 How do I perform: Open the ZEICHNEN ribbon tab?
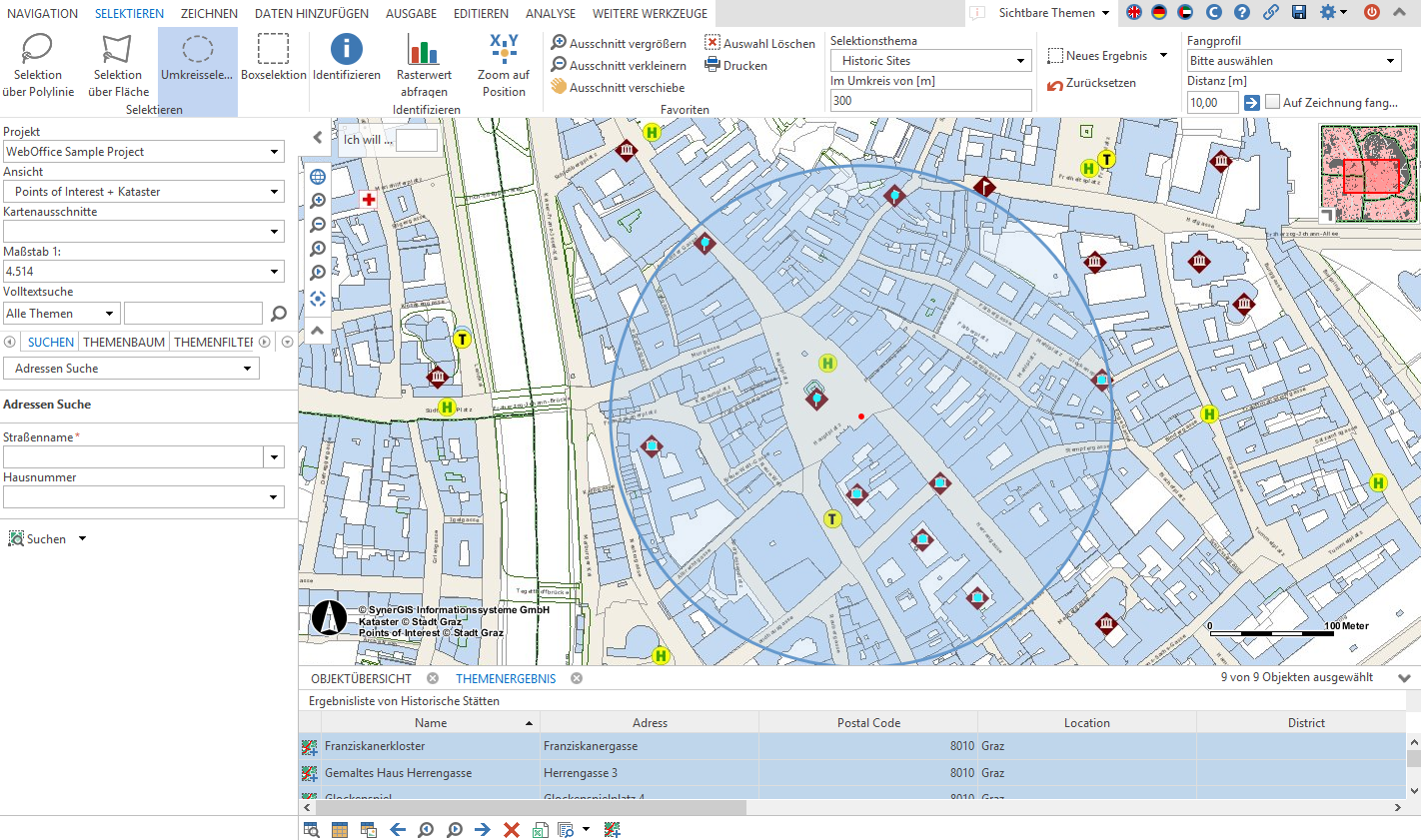click(x=209, y=13)
